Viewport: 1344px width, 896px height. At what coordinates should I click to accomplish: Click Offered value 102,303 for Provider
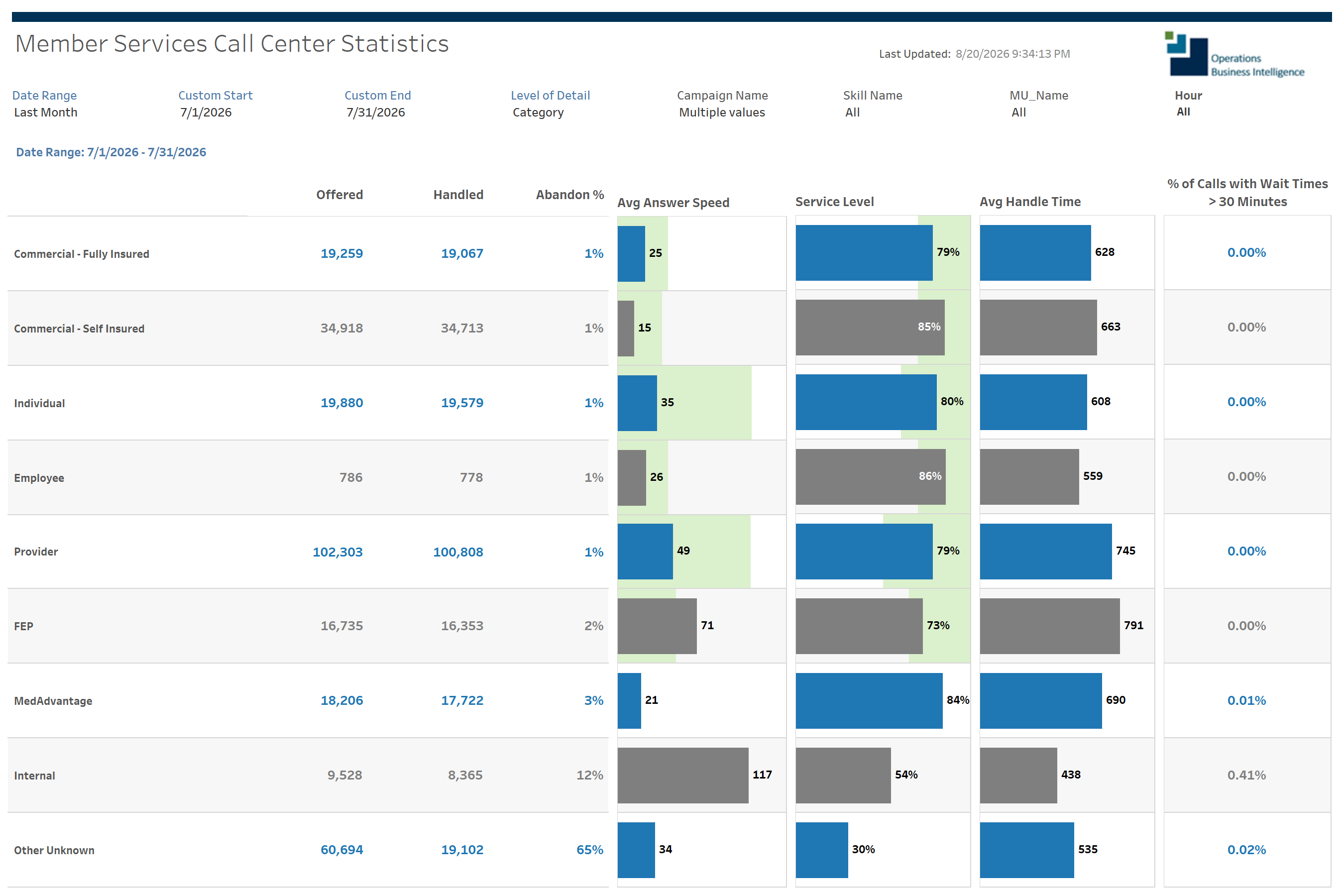click(337, 552)
